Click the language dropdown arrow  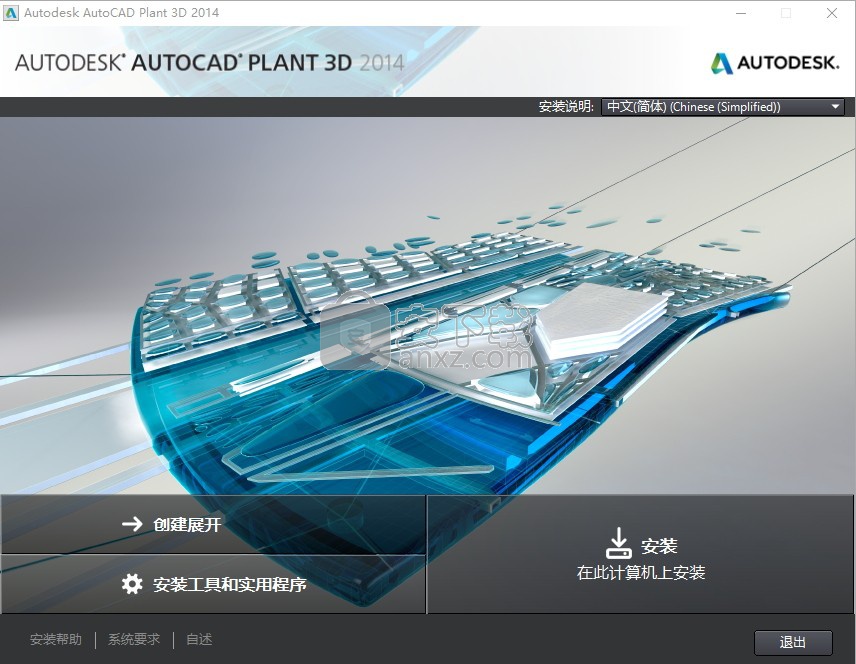pyautogui.click(x=835, y=106)
